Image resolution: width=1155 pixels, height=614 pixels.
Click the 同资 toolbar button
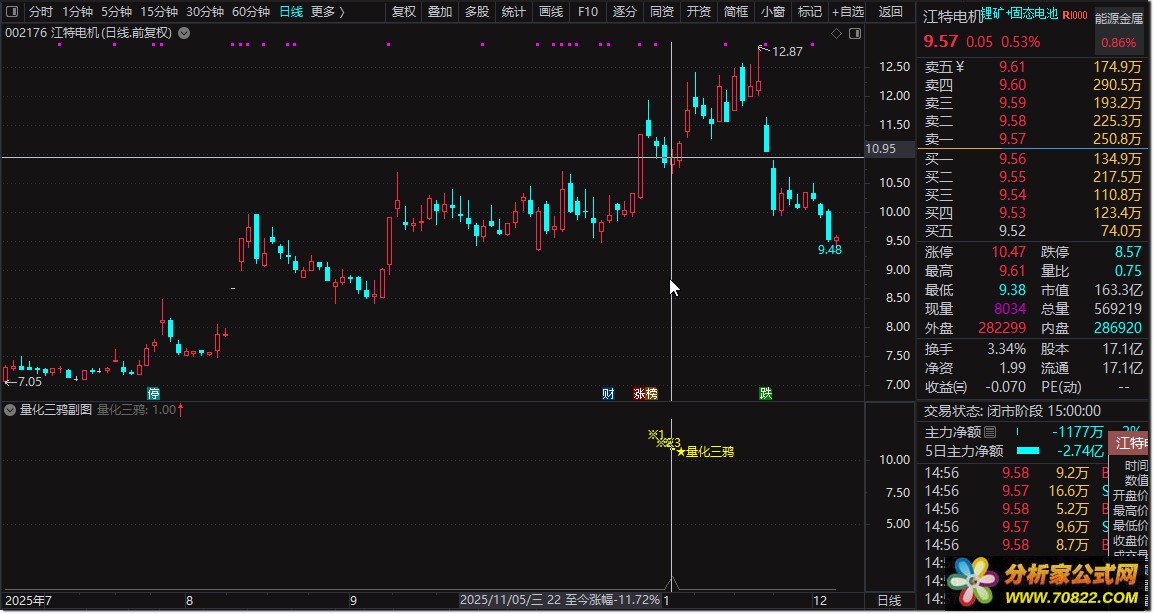coord(661,12)
